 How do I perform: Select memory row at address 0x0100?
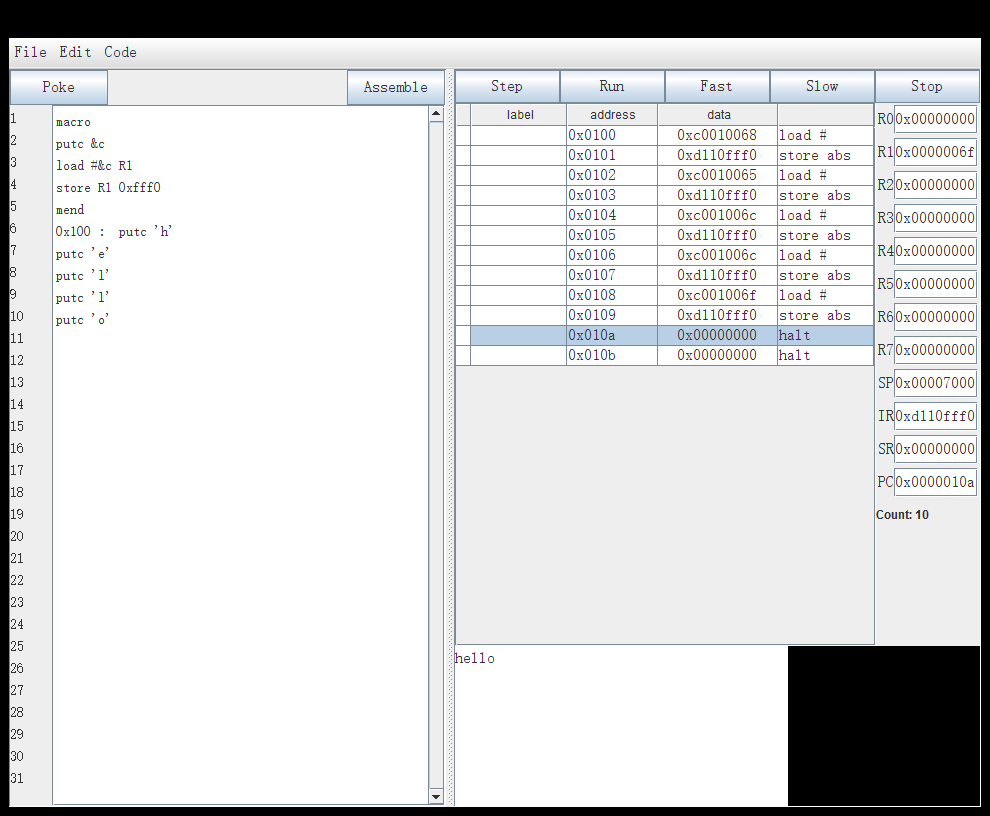[x=612, y=135]
